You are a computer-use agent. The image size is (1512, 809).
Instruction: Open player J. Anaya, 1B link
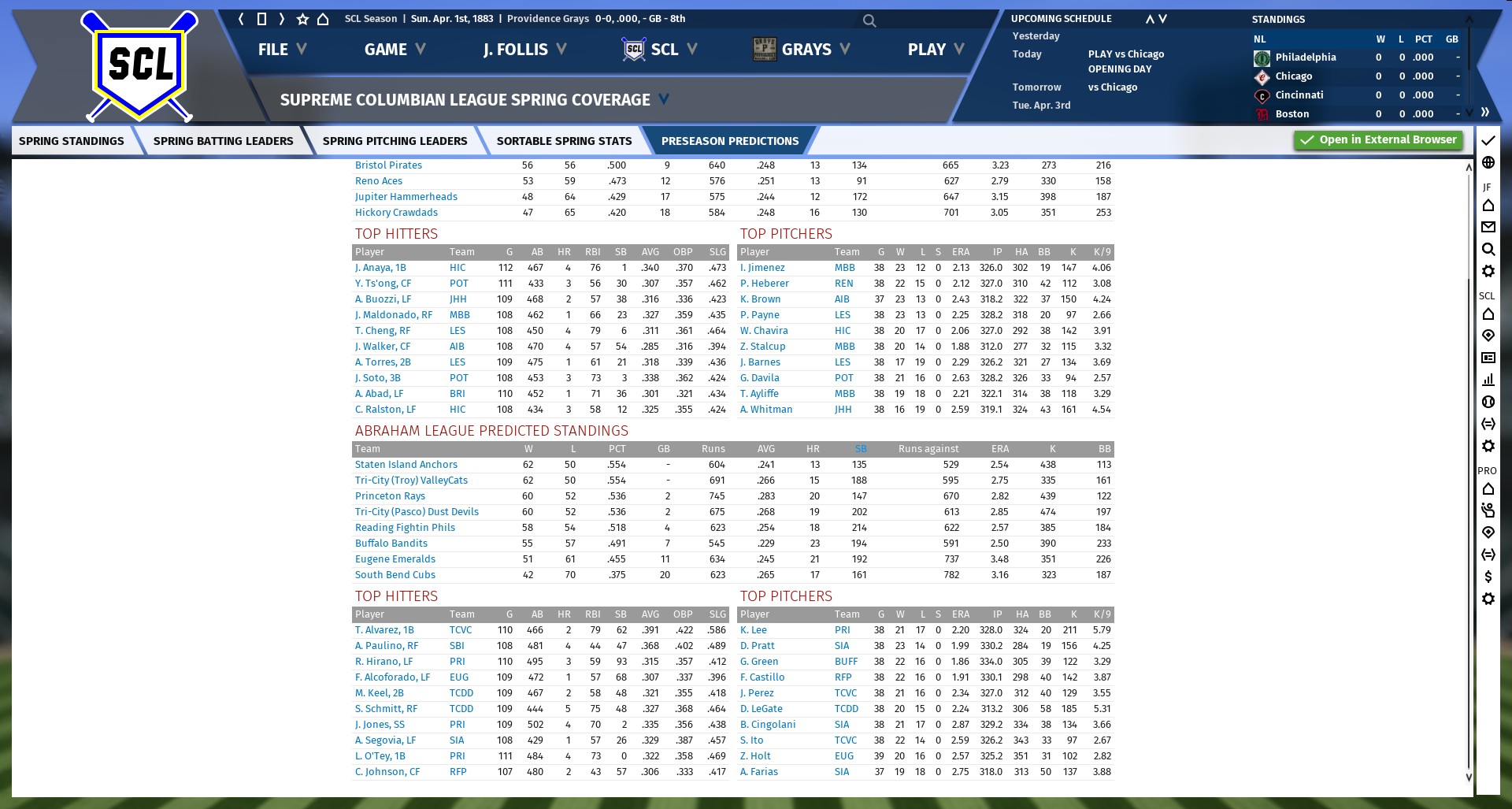pos(380,268)
